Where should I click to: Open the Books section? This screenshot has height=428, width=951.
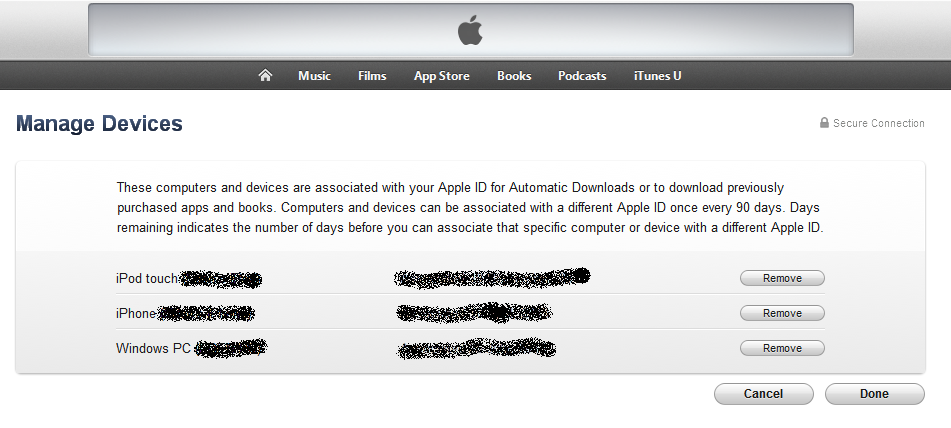514,76
